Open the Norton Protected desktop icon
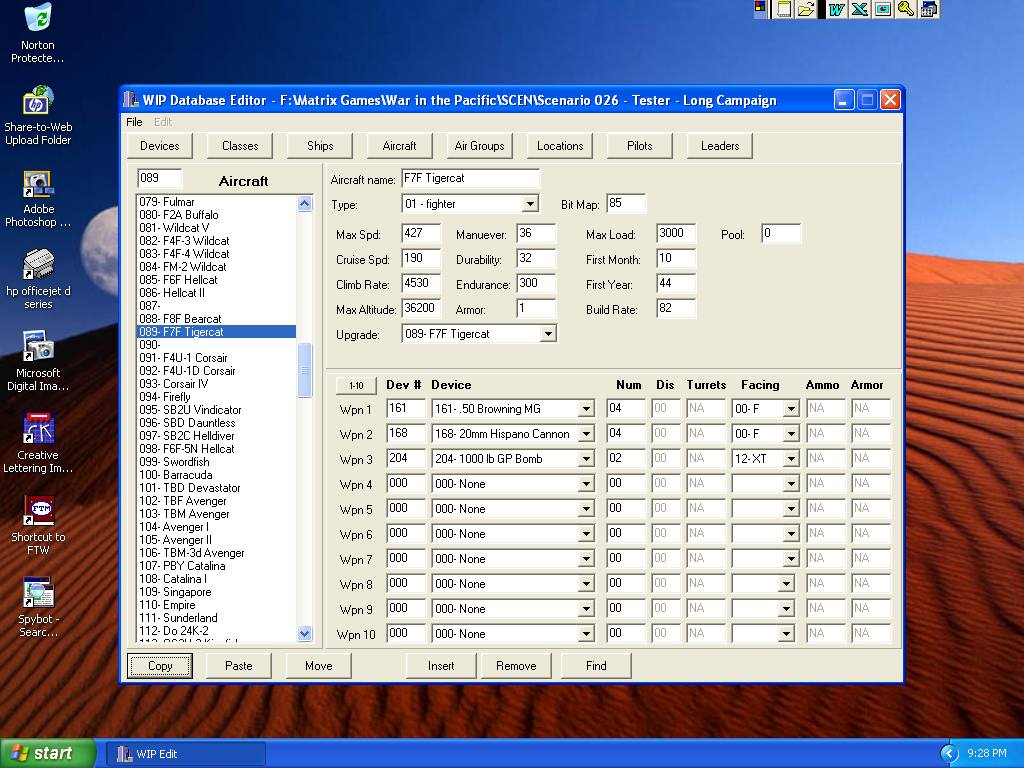1024x768 pixels. coord(38,33)
